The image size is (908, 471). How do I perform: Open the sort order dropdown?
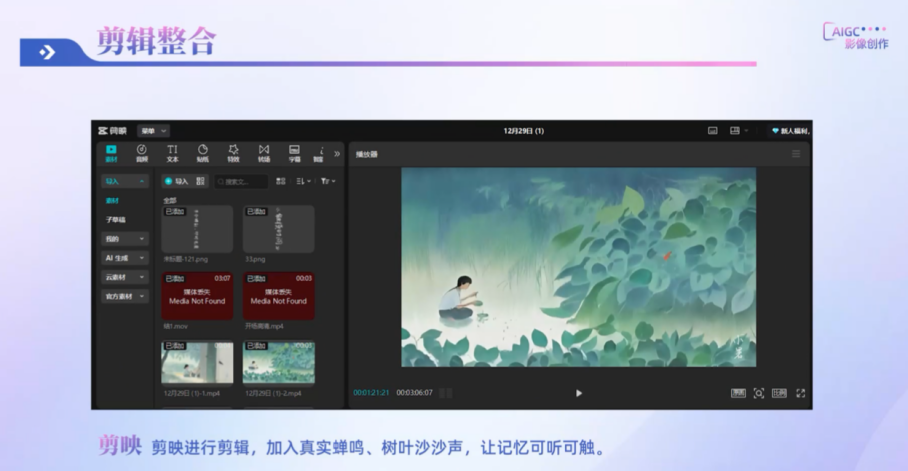(x=303, y=181)
